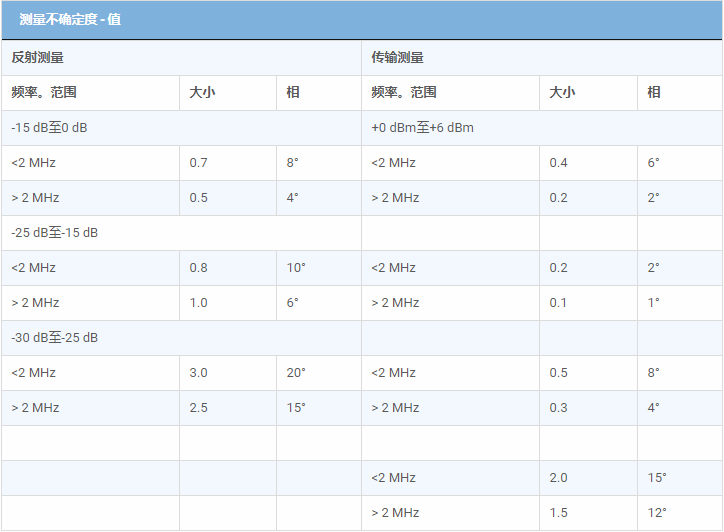The image size is (724, 532).
Task: Select the +0 dBm至+6 dBm range row
Action: point(422,128)
